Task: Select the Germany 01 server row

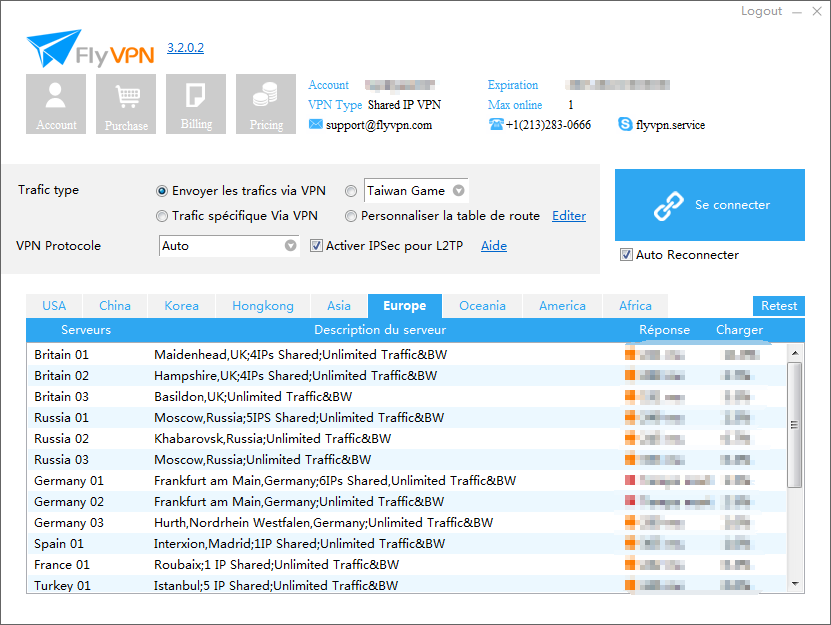Action: point(406,481)
